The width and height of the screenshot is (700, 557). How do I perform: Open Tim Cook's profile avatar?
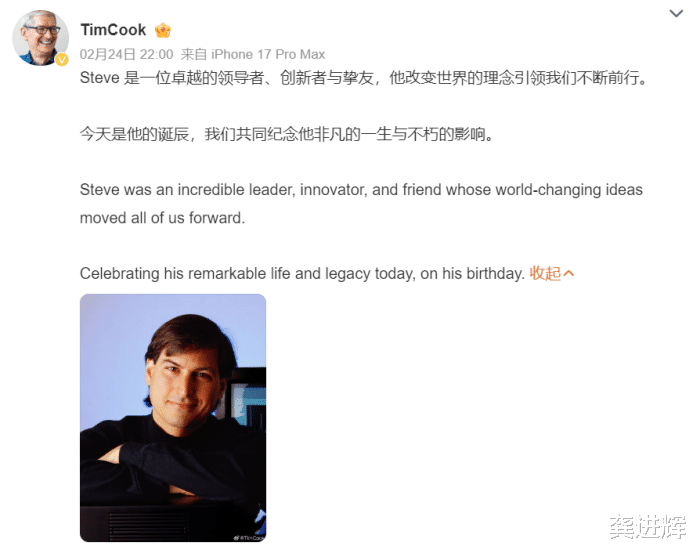pos(41,38)
